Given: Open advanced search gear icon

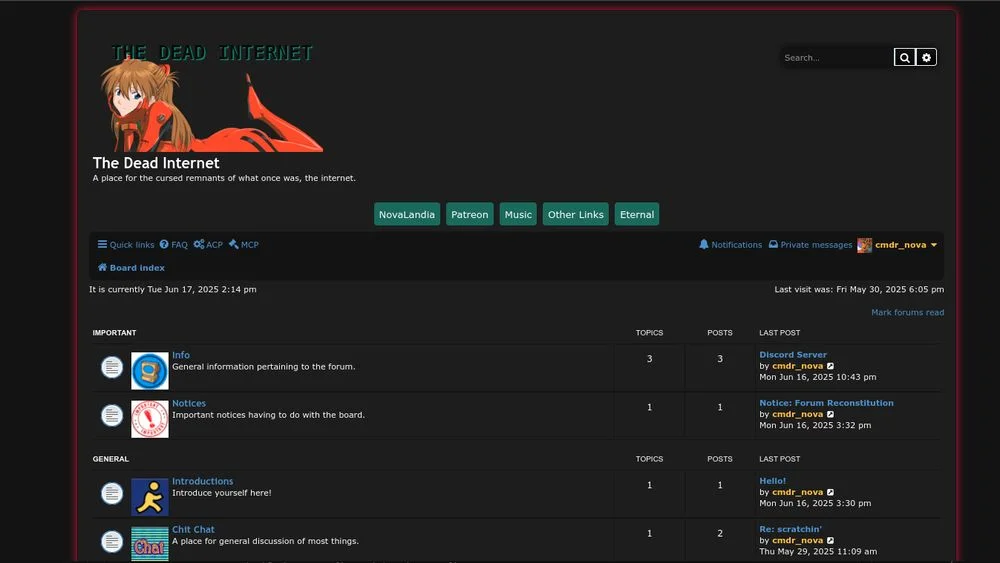Looking at the screenshot, I should (x=926, y=58).
